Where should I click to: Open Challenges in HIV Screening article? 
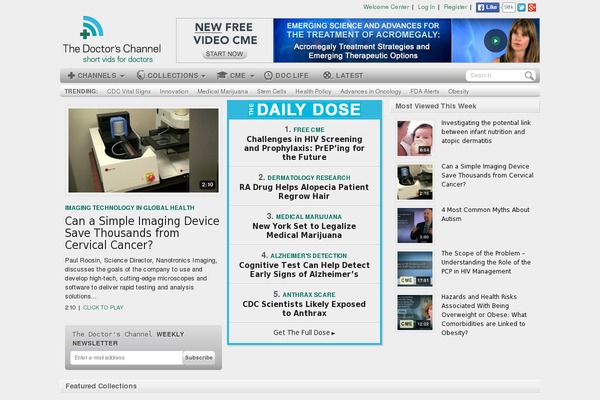pos(304,148)
